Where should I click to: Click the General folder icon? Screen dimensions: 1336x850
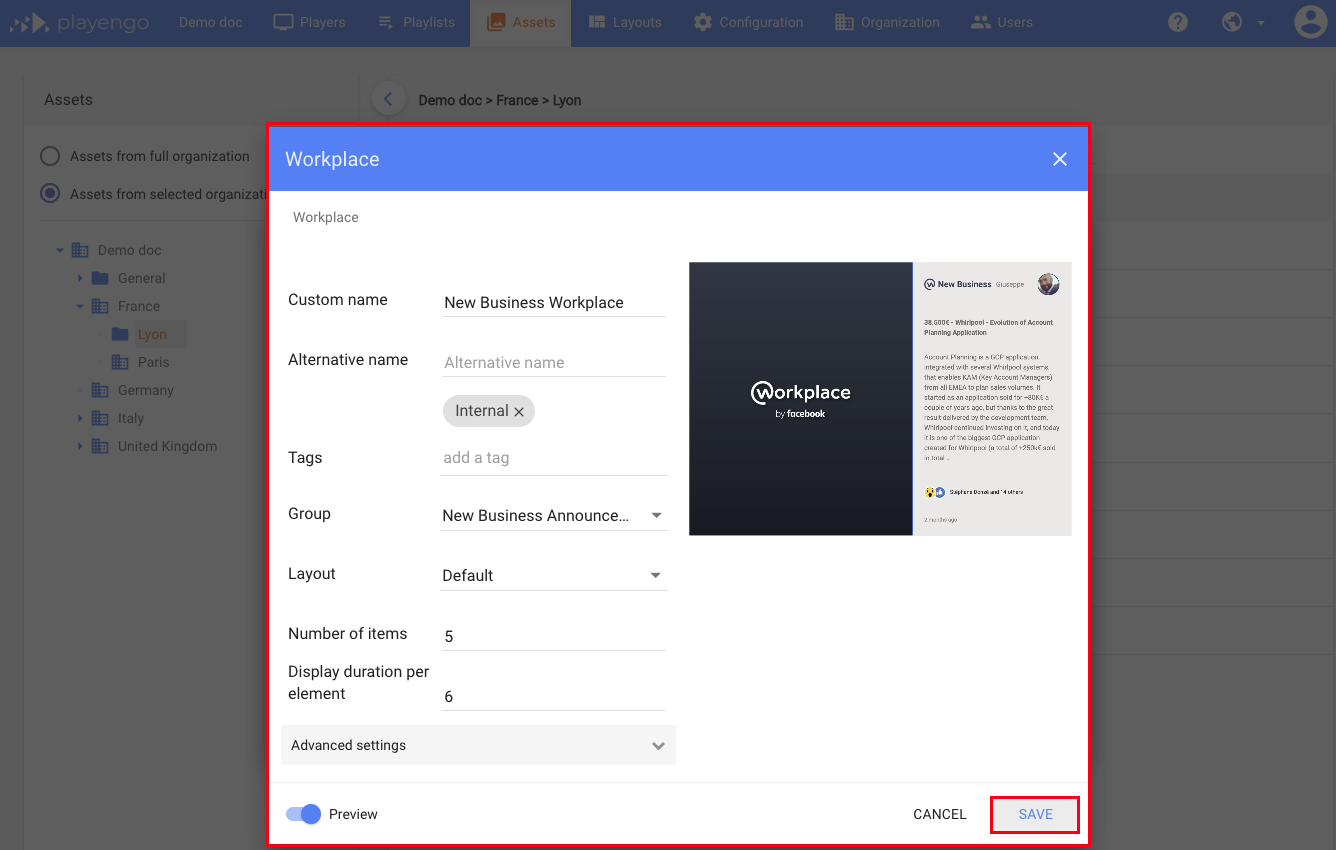point(100,278)
